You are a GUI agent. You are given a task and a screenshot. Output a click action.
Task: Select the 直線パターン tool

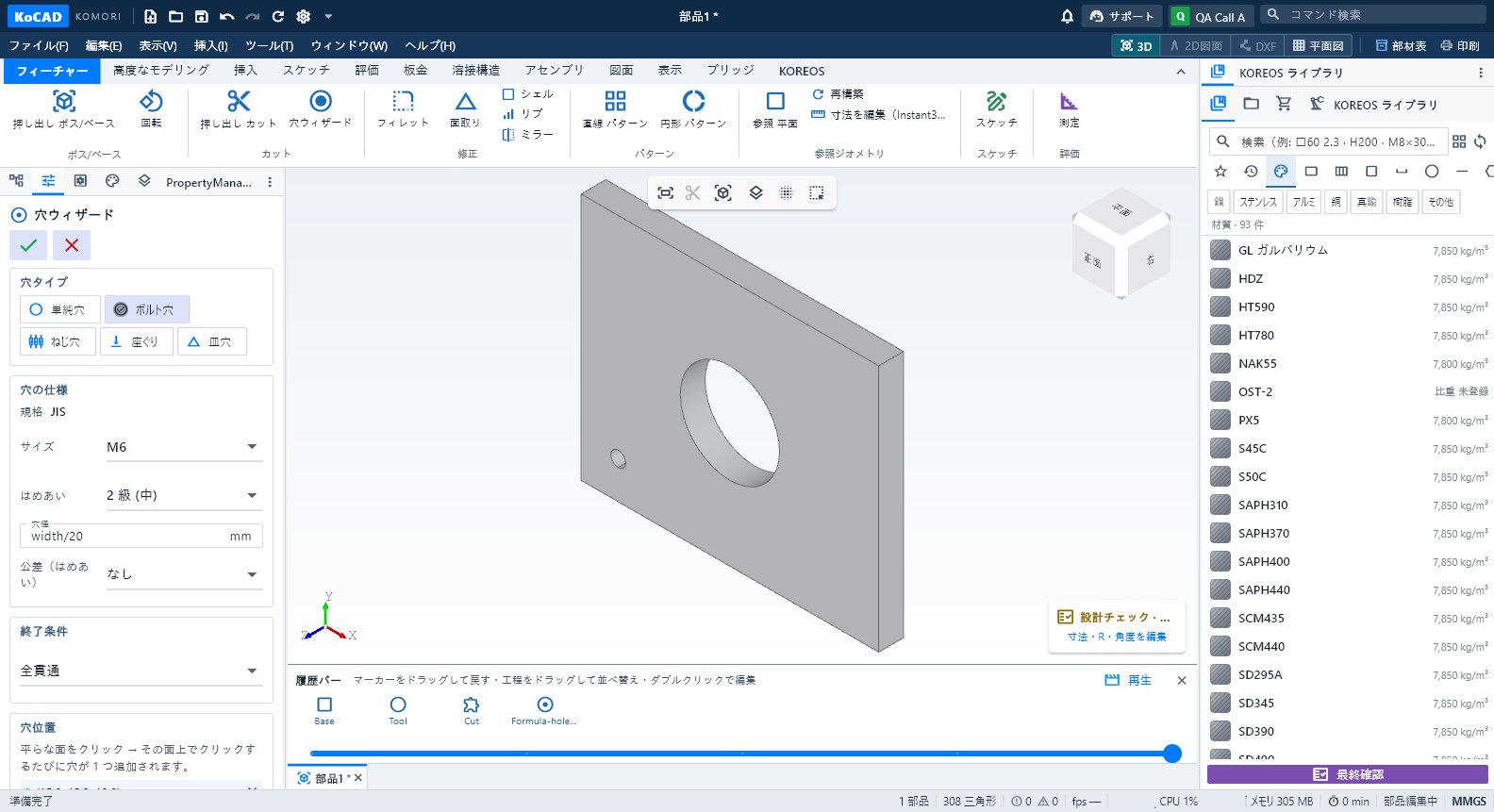point(615,109)
